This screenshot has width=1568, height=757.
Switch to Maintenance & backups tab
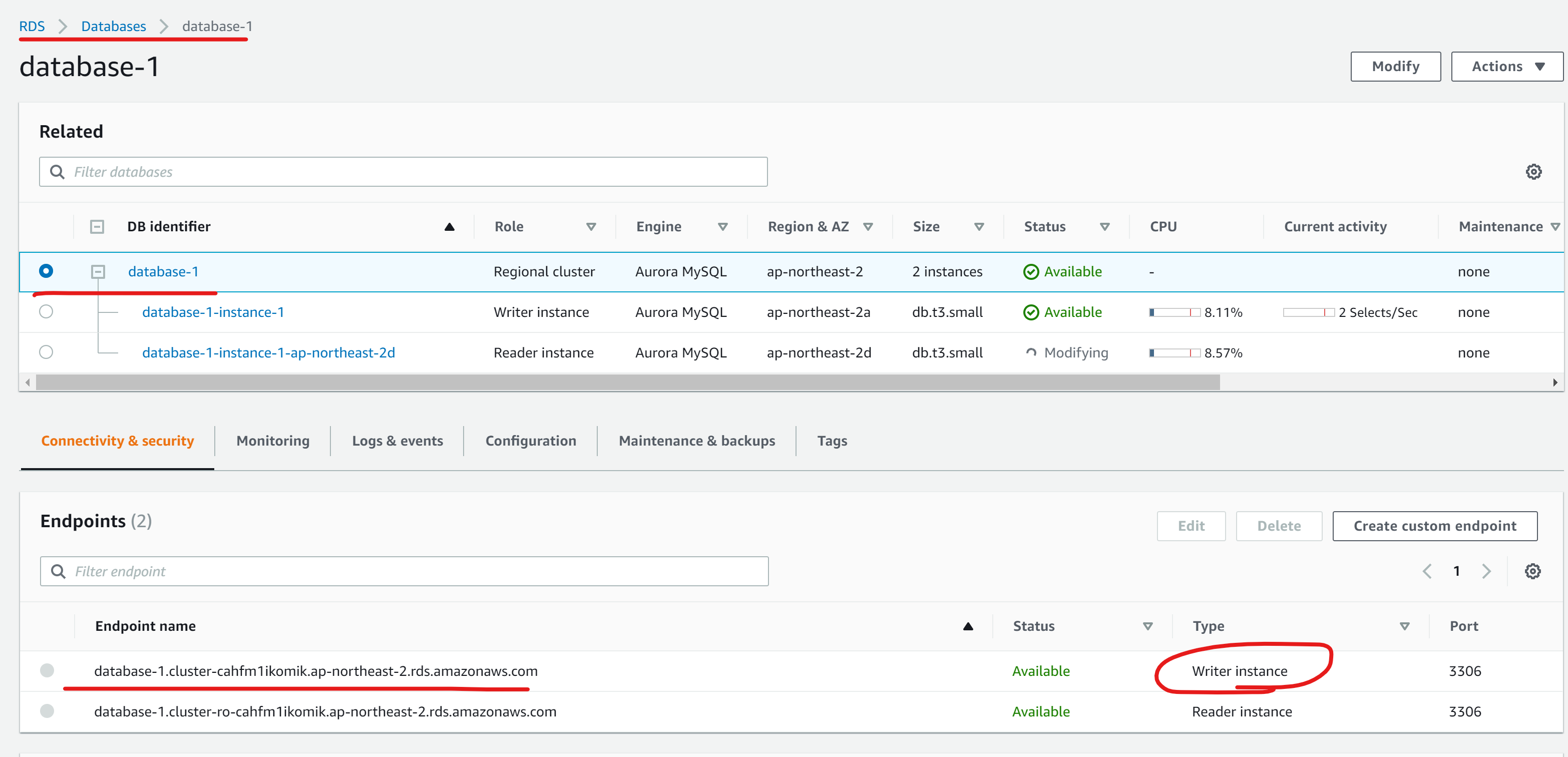697,441
